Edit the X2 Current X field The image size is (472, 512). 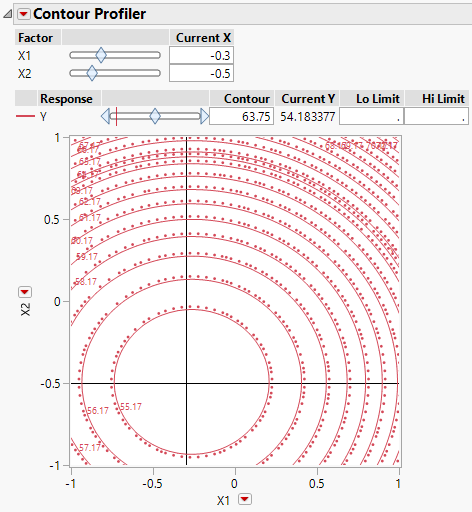pos(201,73)
